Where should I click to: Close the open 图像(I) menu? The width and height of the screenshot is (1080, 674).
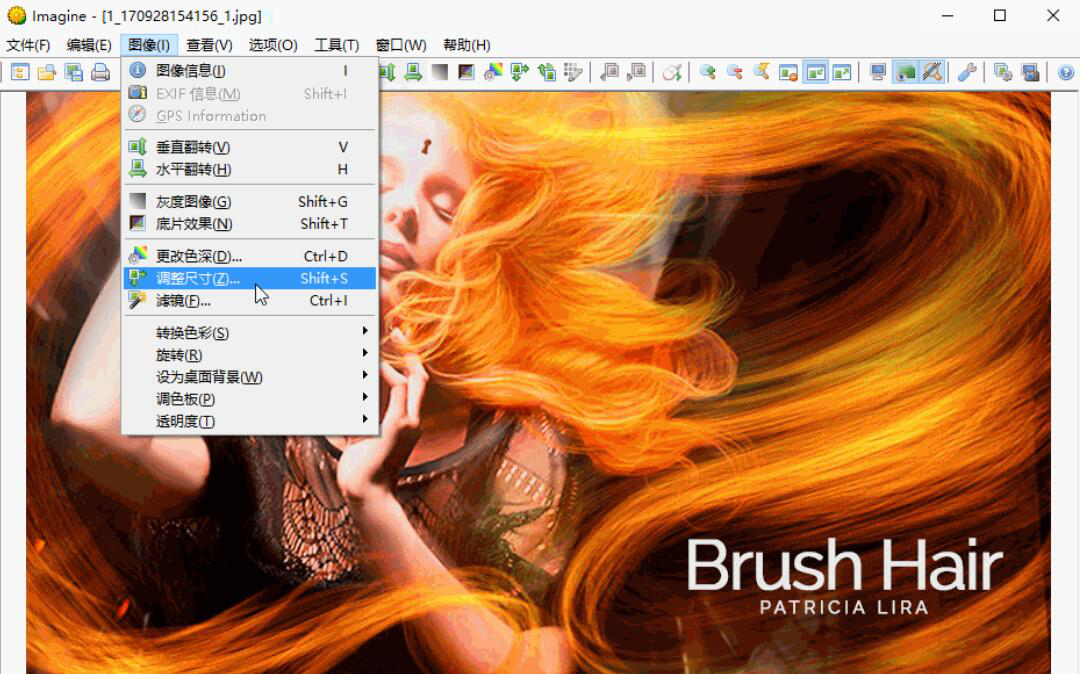149,45
